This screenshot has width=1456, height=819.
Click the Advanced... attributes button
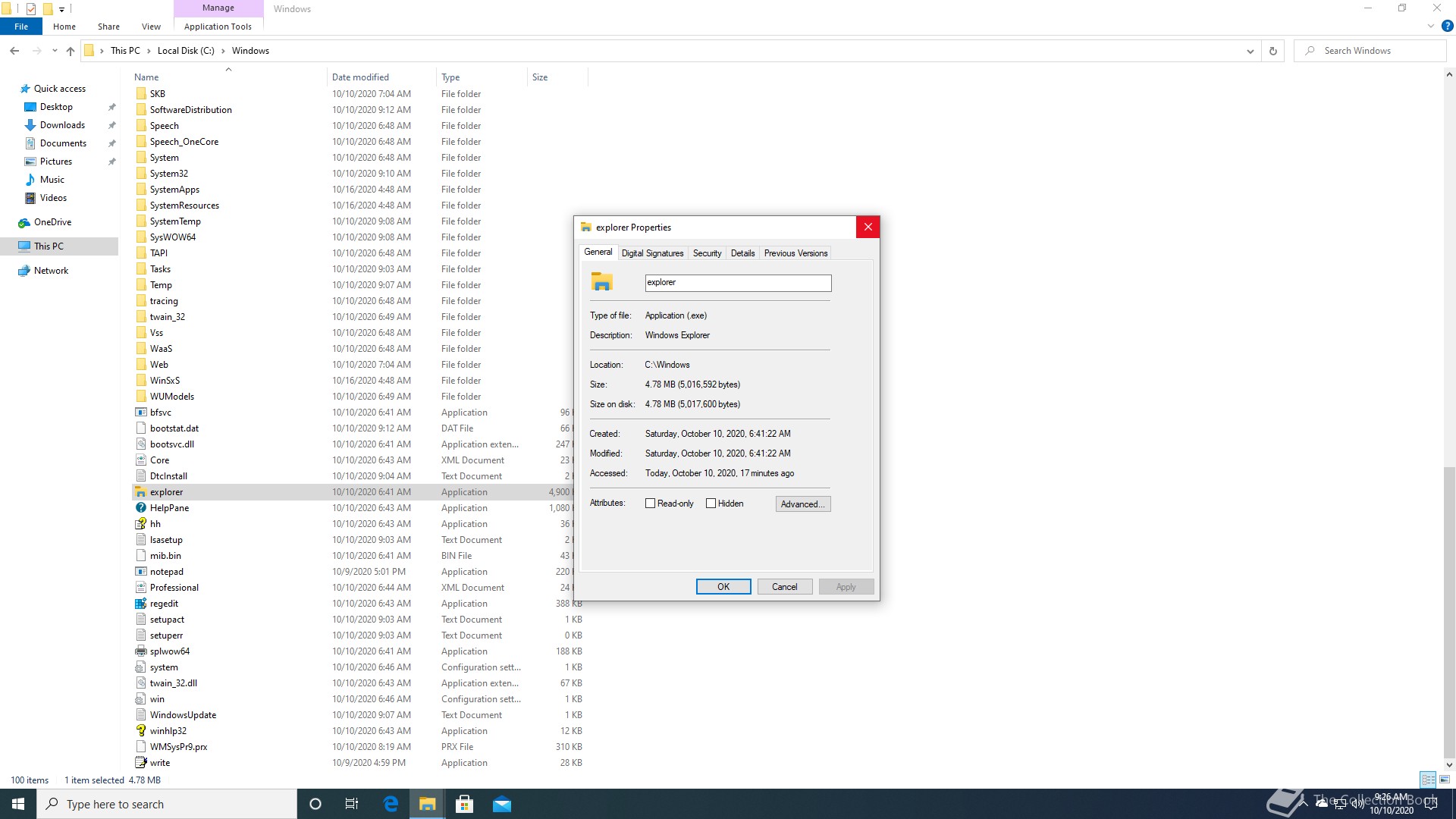click(803, 504)
